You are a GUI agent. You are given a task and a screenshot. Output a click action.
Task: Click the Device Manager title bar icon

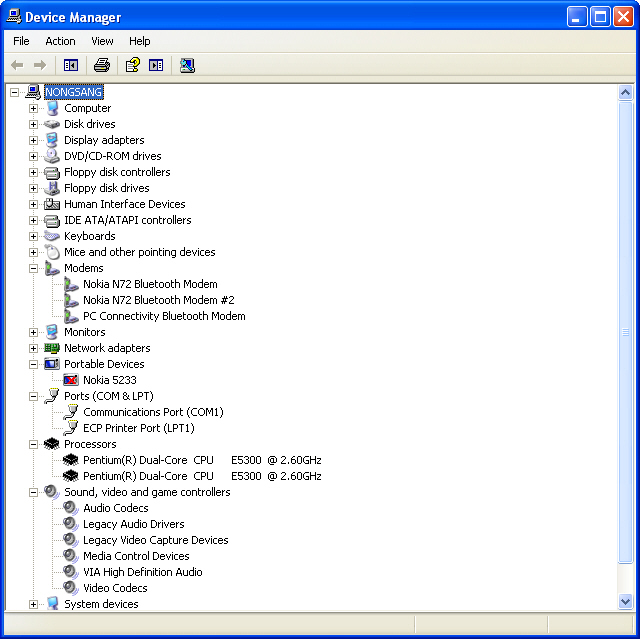[14, 17]
